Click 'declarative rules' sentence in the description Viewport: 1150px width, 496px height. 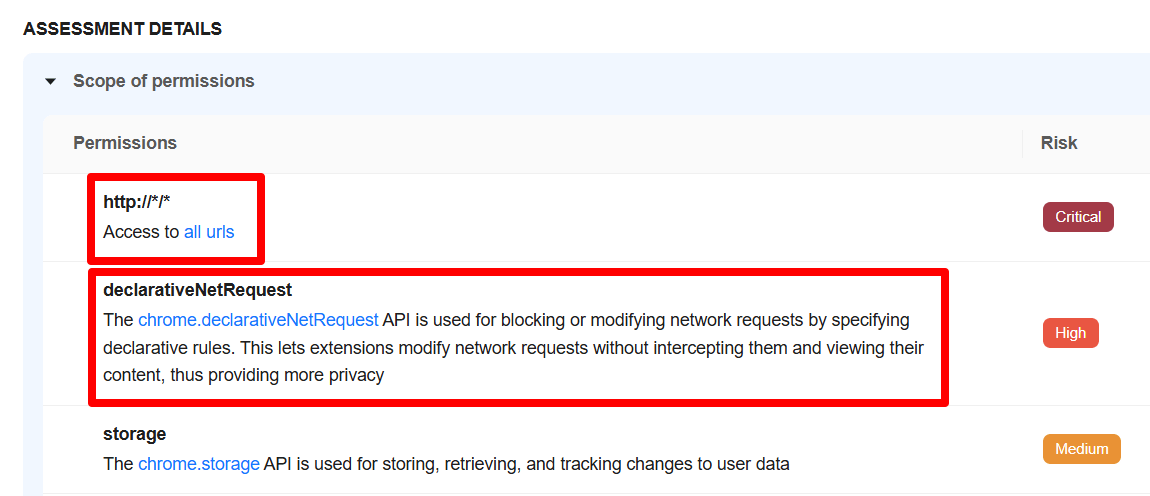click(160, 348)
